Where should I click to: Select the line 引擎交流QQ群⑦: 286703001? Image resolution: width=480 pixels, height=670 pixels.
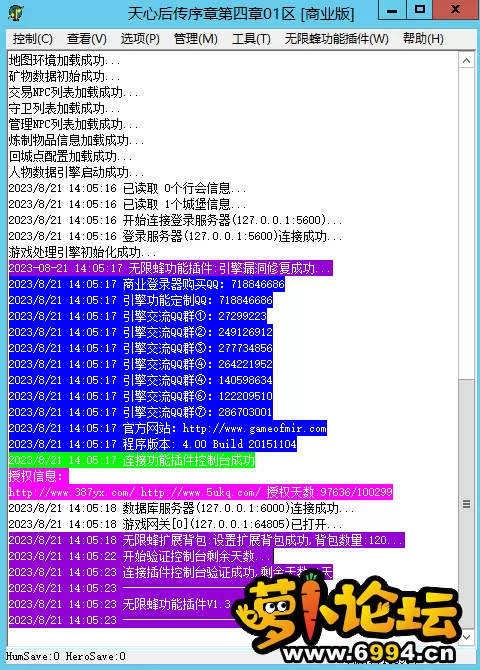pyautogui.click(x=141, y=413)
